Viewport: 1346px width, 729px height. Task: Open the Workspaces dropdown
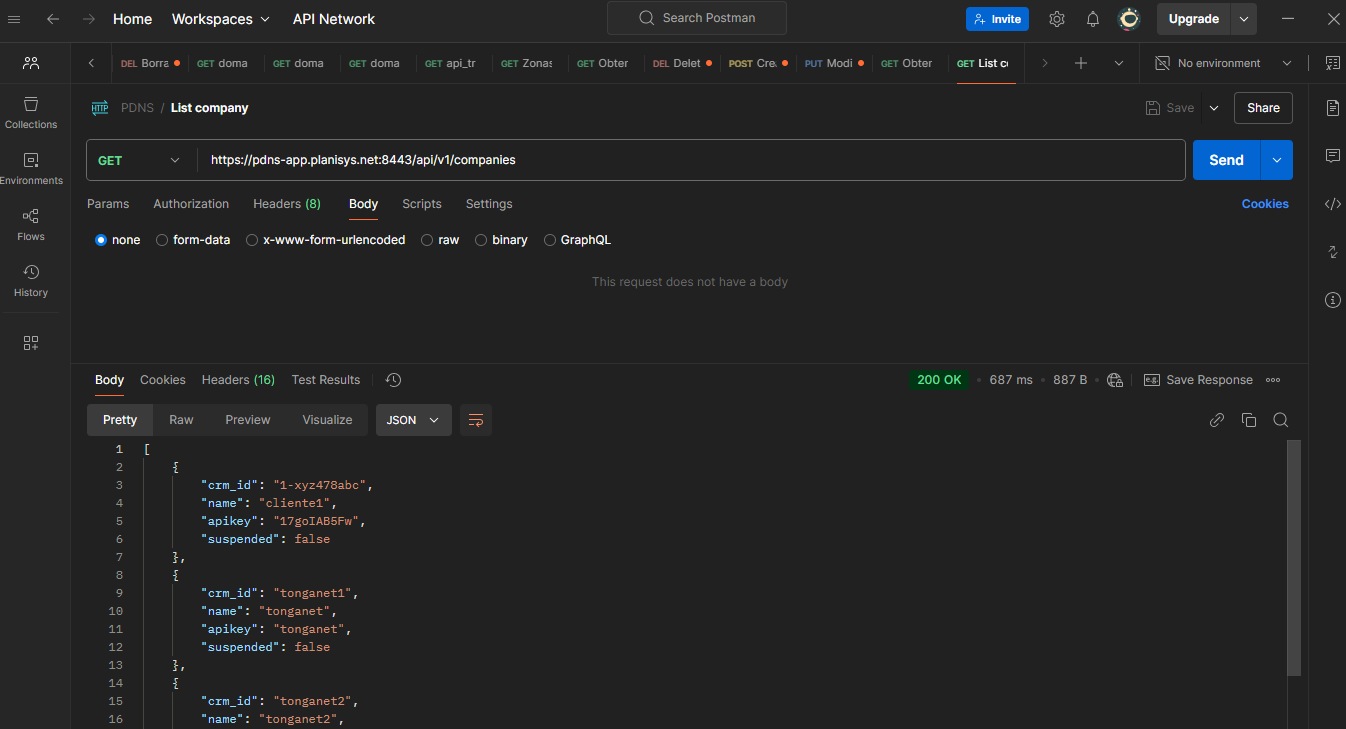[x=221, y=19]
